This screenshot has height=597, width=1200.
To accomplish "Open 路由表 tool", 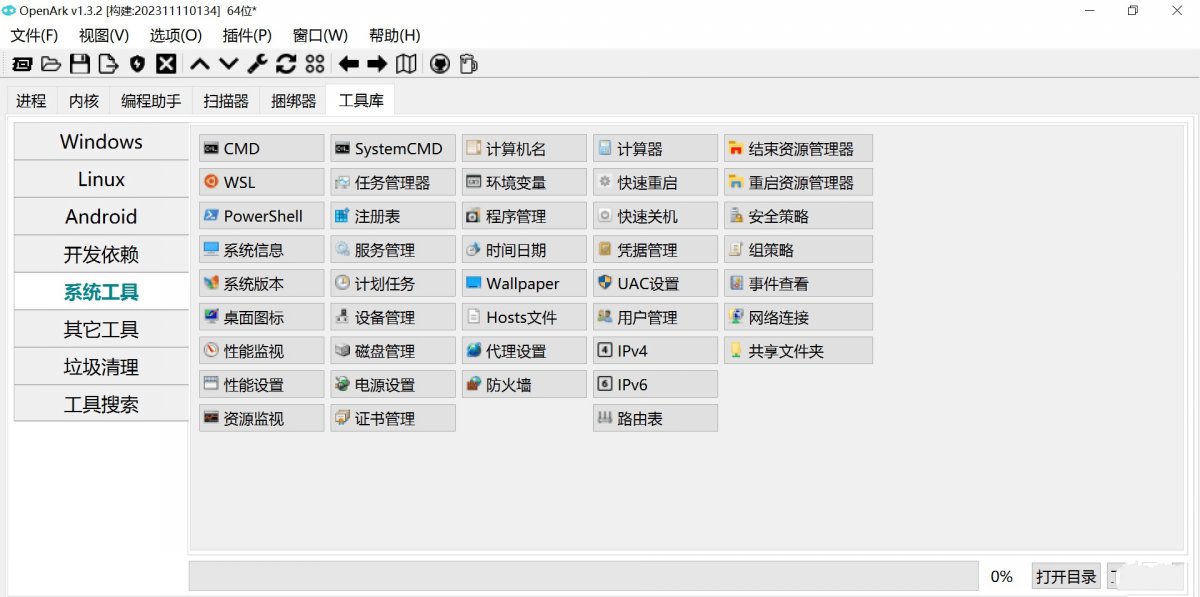I will (655, 418).
